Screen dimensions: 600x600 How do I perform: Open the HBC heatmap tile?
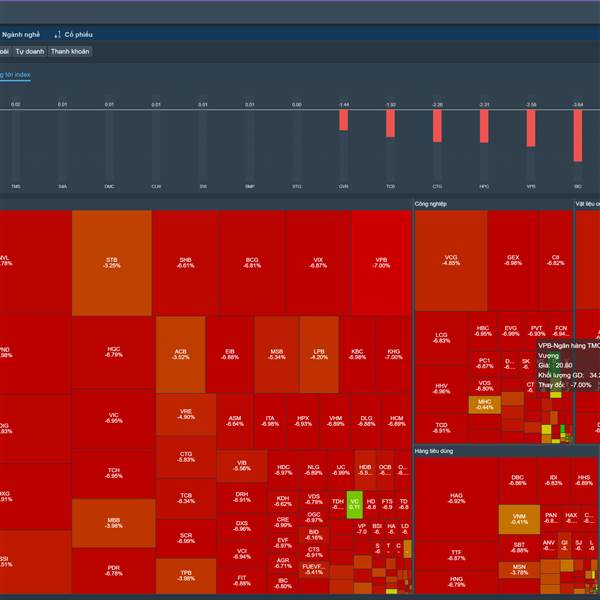[483, 331]
